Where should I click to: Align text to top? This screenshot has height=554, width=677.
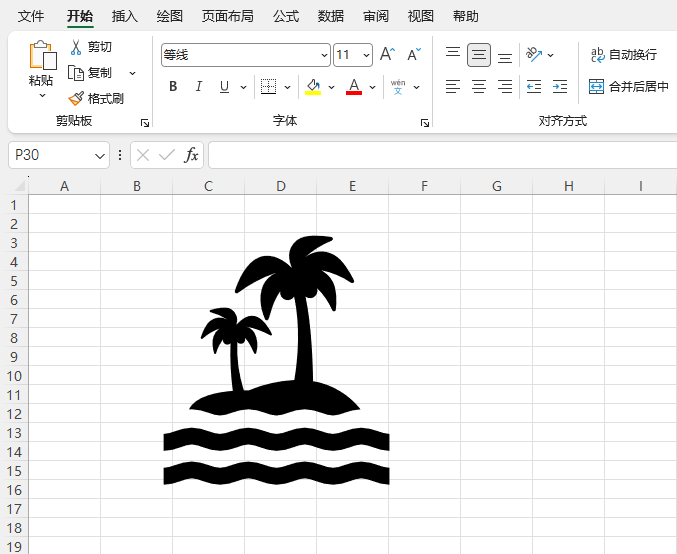click(453, 54)
